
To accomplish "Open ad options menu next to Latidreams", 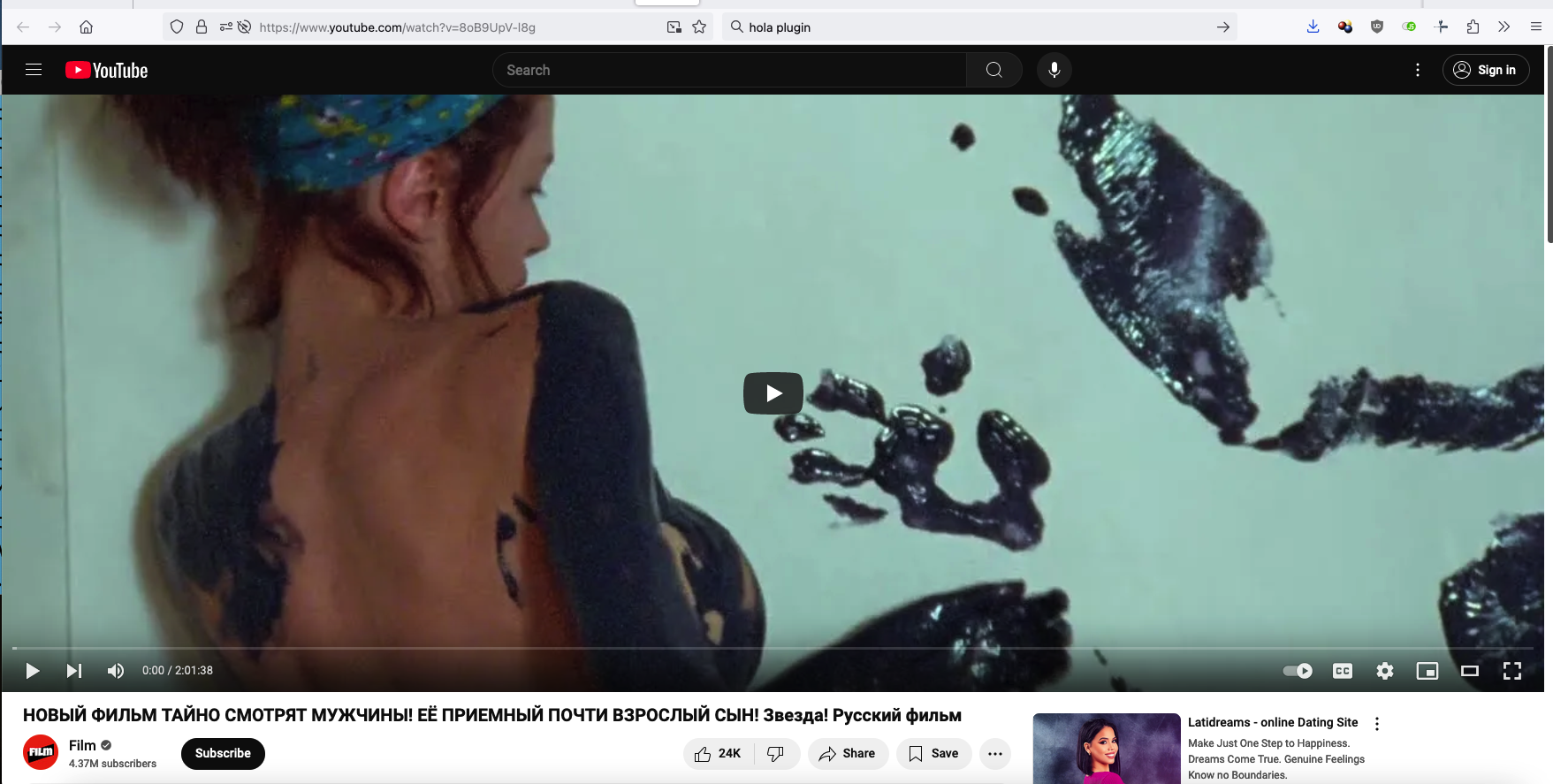I will pos(1377,724).
